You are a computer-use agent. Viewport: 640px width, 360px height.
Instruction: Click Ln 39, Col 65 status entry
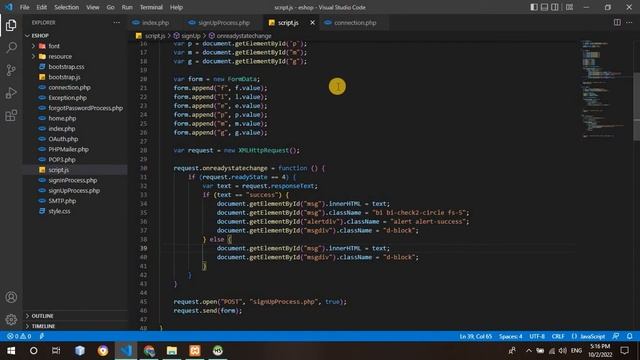pos(476,336)
